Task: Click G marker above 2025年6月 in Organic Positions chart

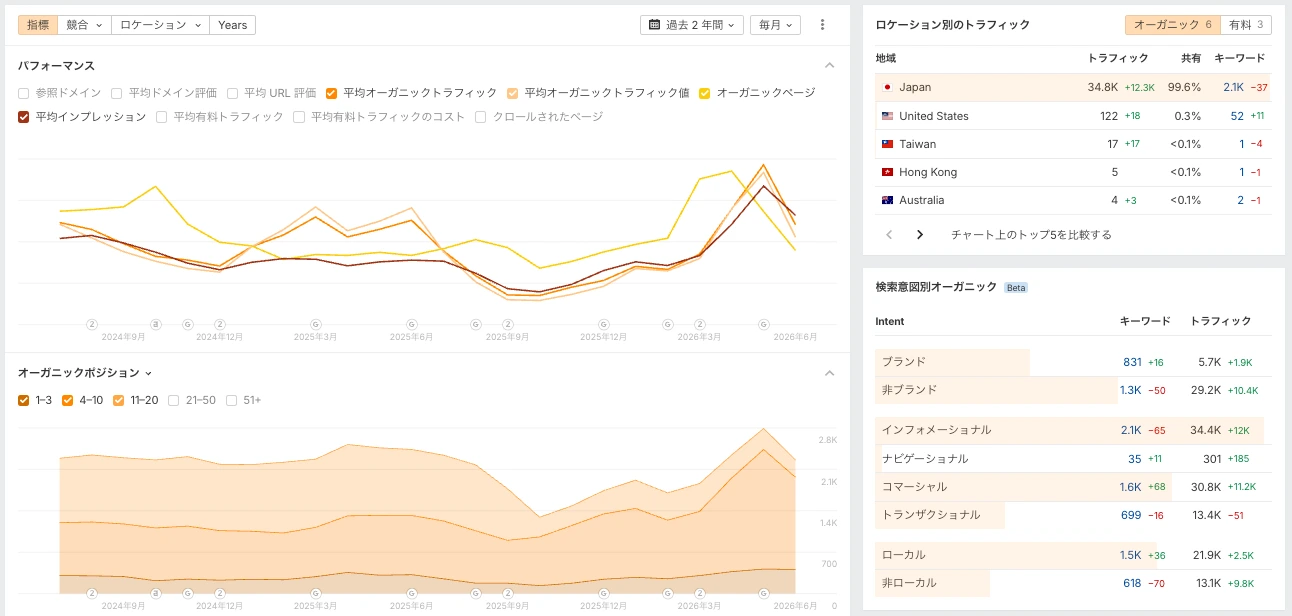Action: [412, 593]
